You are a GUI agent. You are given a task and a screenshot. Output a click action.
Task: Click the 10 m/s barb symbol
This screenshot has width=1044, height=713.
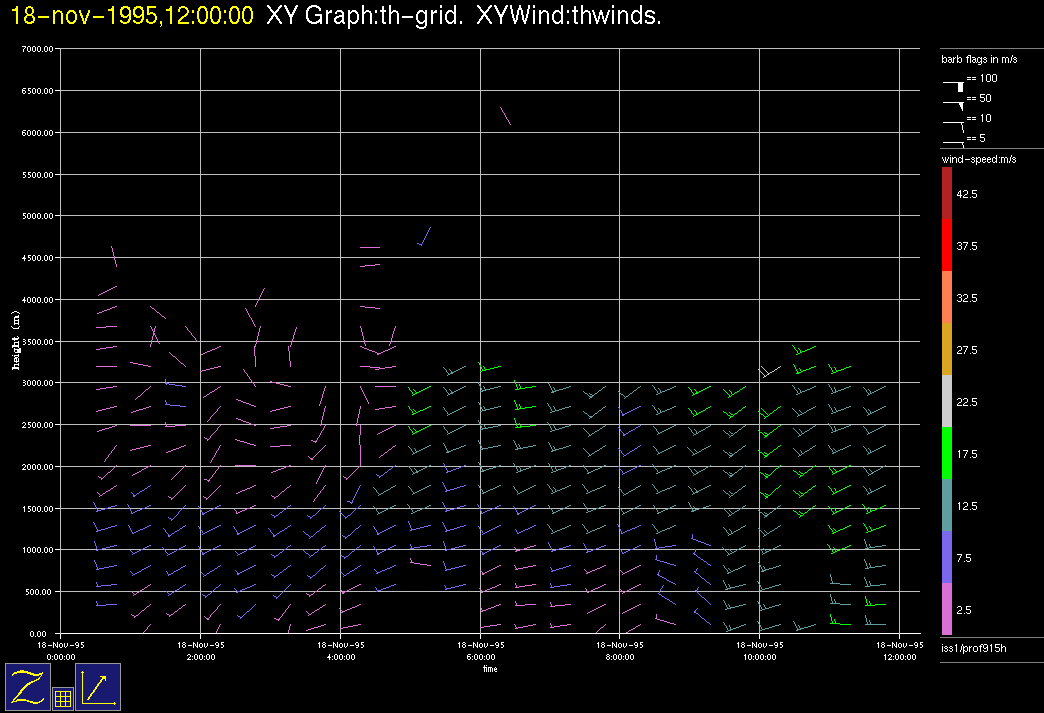955,124
